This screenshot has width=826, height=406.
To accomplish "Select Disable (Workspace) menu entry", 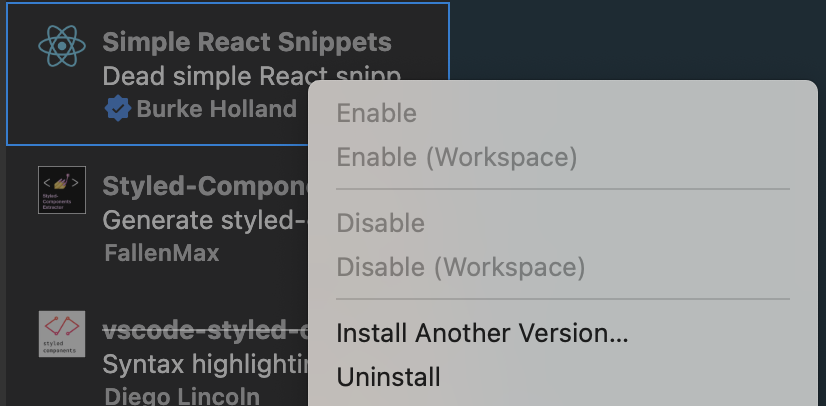I will (461, 267).
